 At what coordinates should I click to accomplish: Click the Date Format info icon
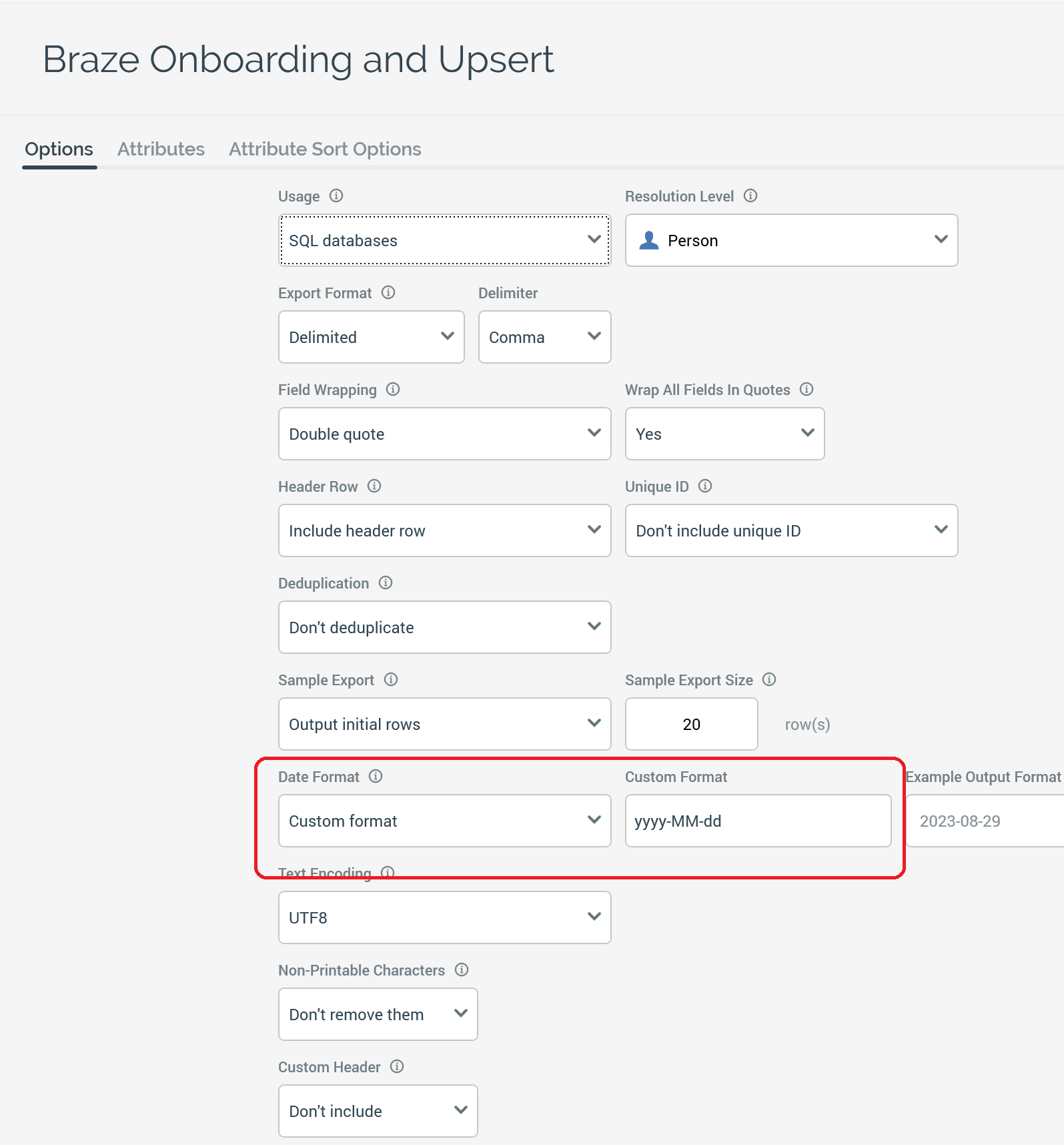click(376, 776)
